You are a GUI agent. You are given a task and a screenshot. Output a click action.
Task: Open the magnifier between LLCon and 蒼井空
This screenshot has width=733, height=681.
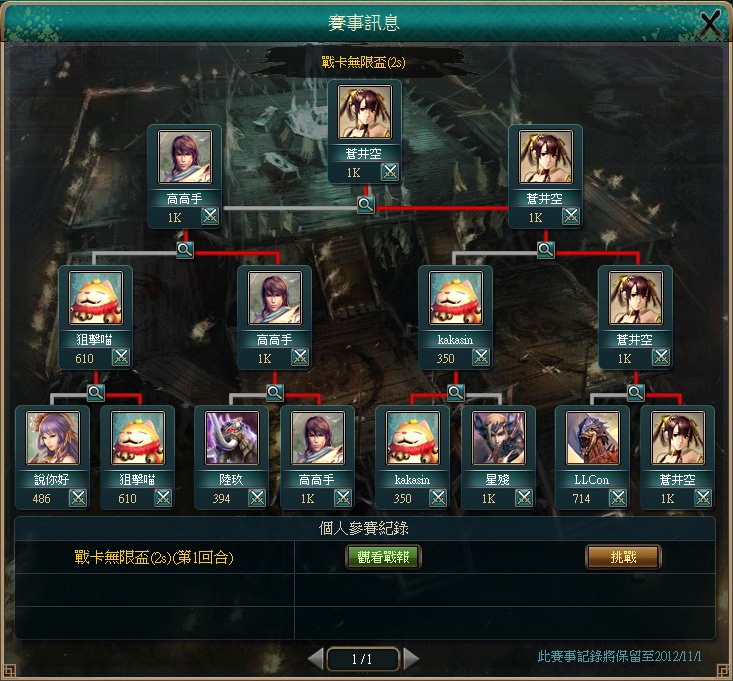click(636, 392)
